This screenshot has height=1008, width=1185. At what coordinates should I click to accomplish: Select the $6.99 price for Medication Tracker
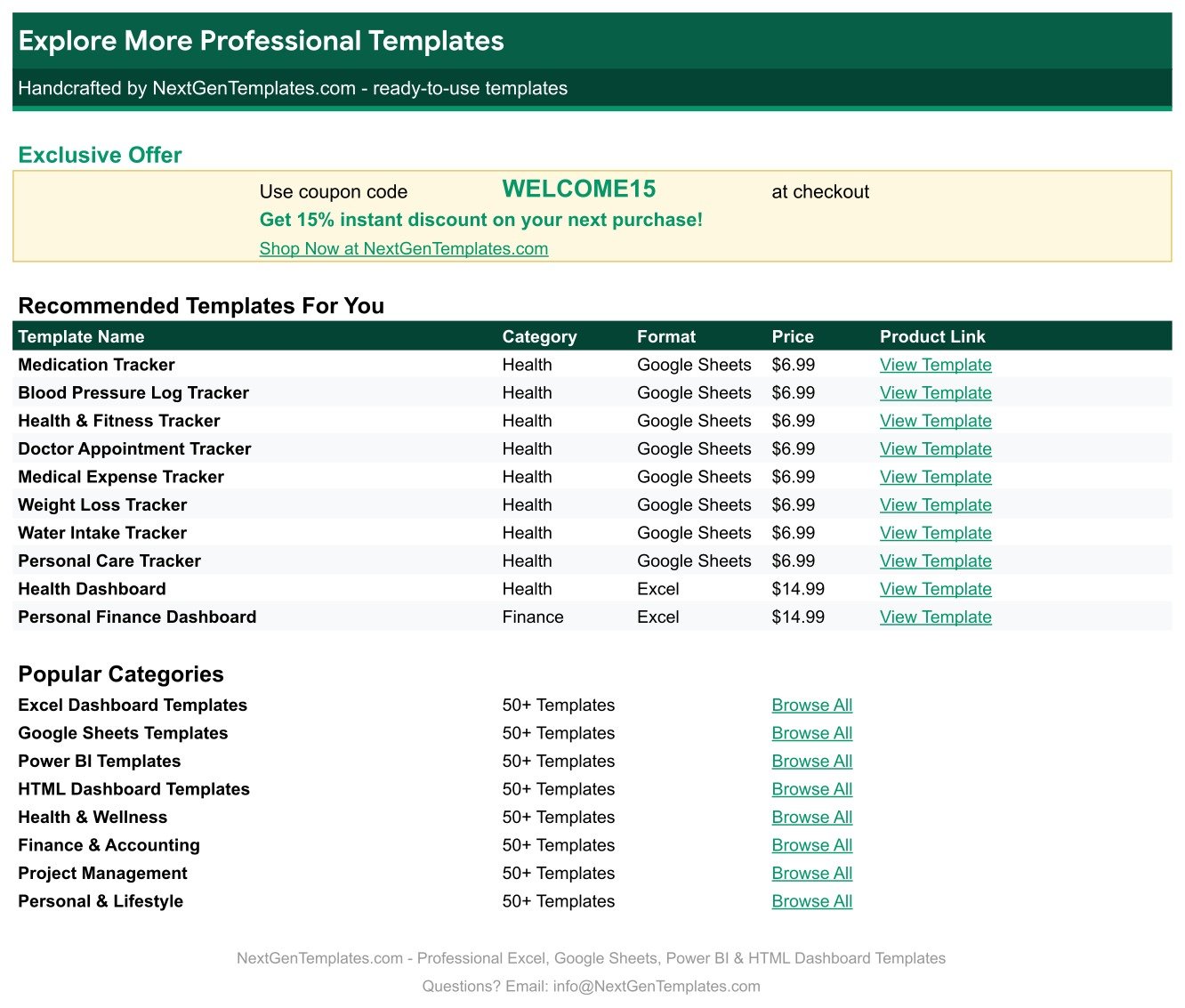(794, 365)
